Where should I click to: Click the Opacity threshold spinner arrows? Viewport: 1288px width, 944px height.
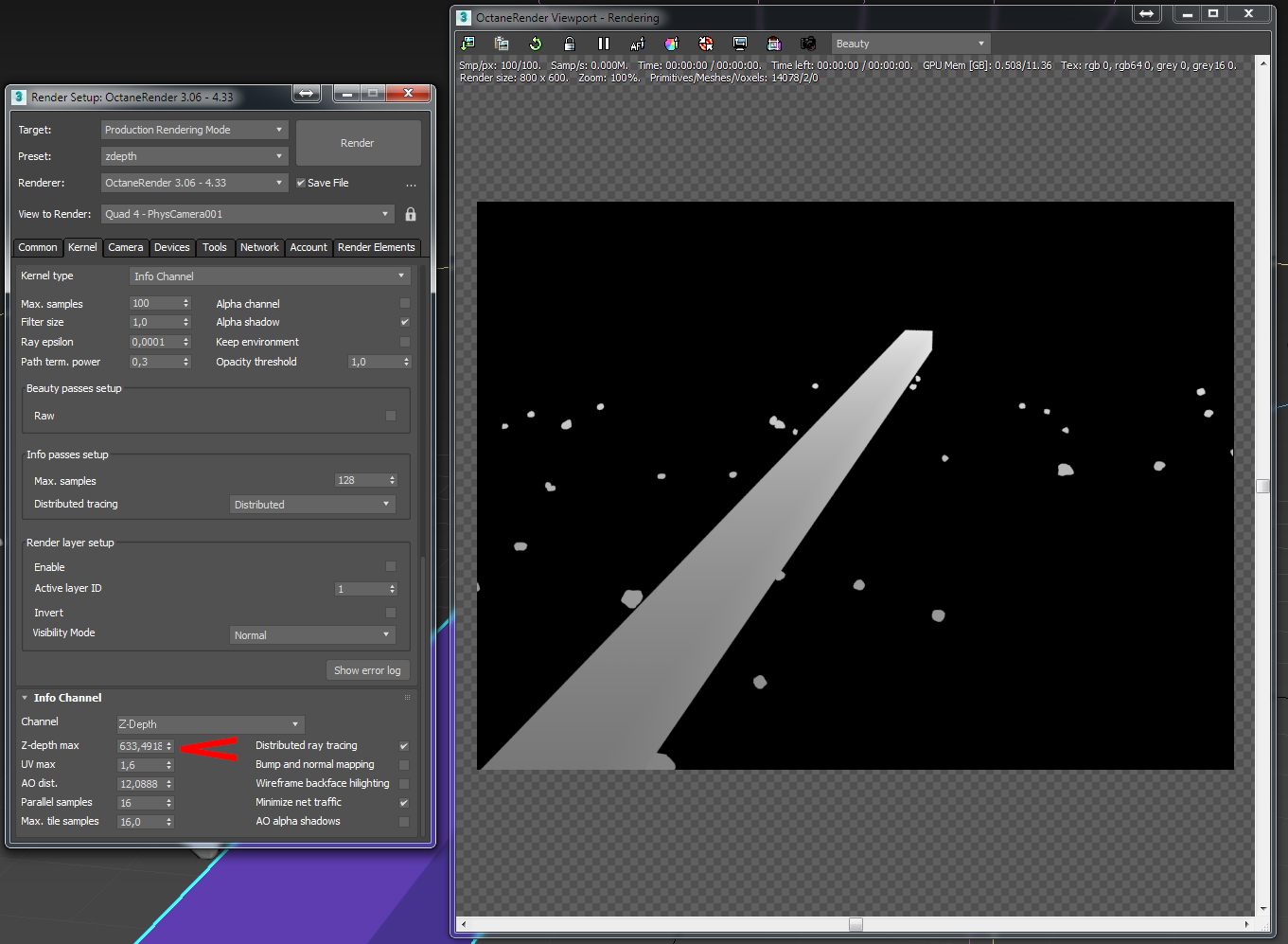click(407, 362)
